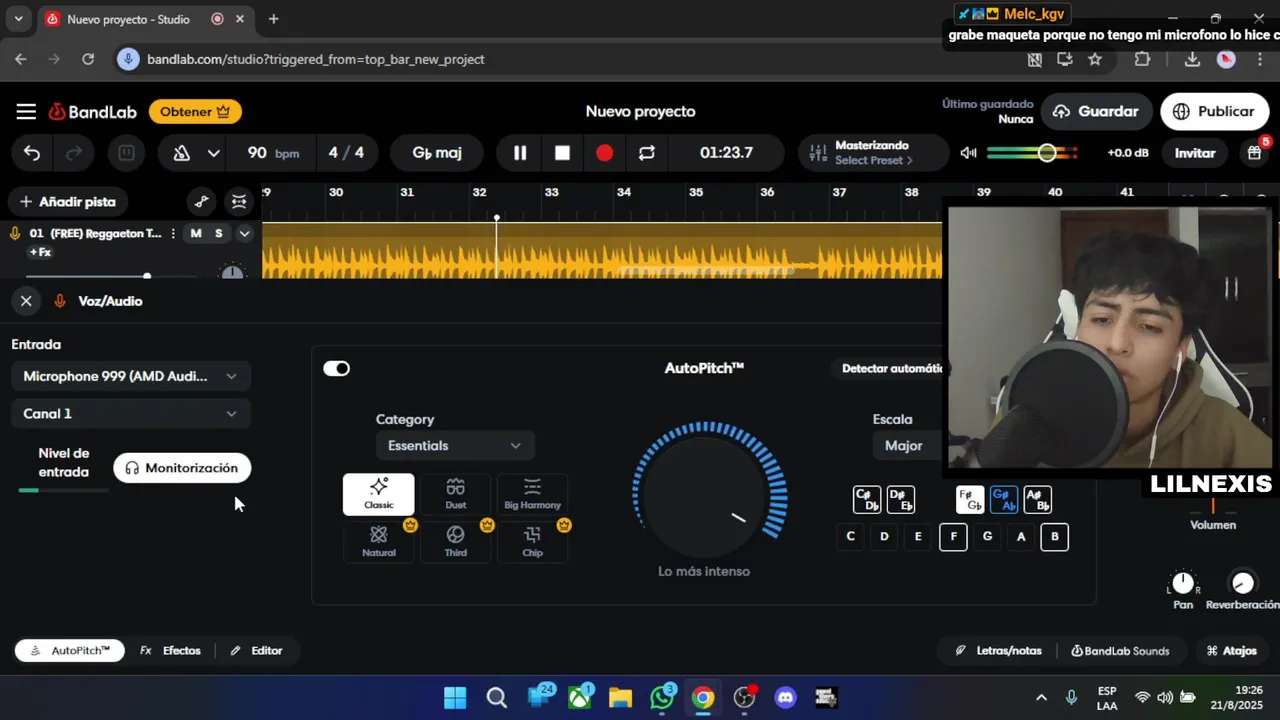Open the BandLab hamburger menu
Screen dimensions: 1280x720
(x=26, y=112)
